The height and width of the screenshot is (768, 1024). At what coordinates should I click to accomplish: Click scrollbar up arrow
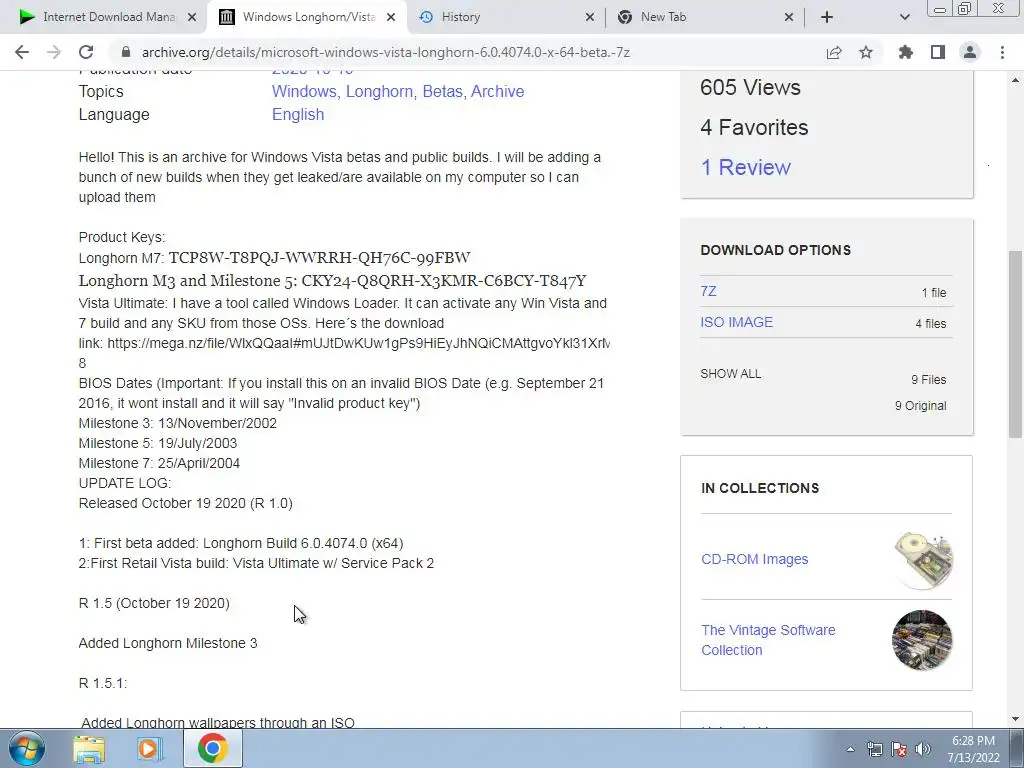1016,80
